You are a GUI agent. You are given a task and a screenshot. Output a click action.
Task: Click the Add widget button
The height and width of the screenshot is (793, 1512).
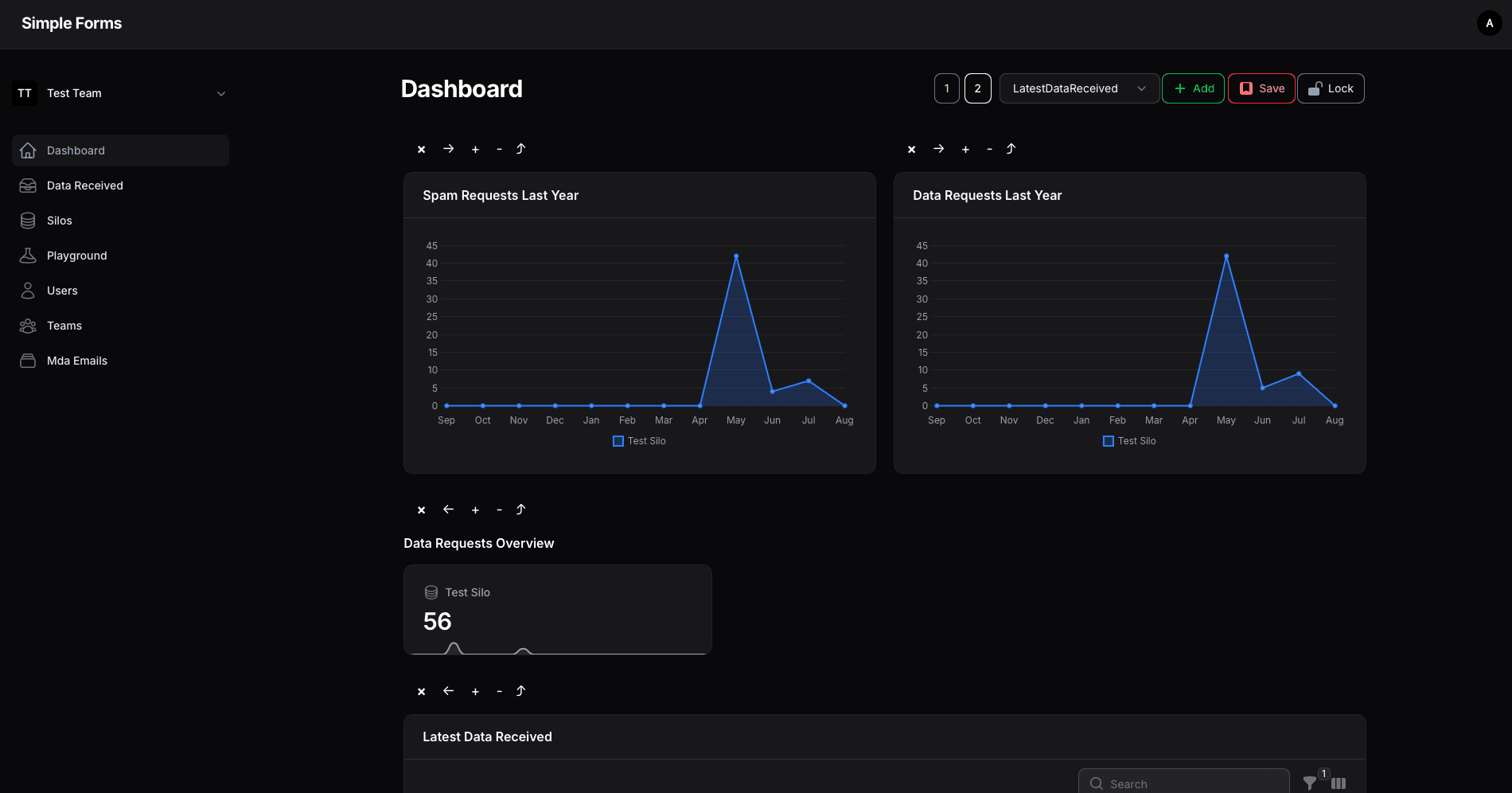[1193, 88]
